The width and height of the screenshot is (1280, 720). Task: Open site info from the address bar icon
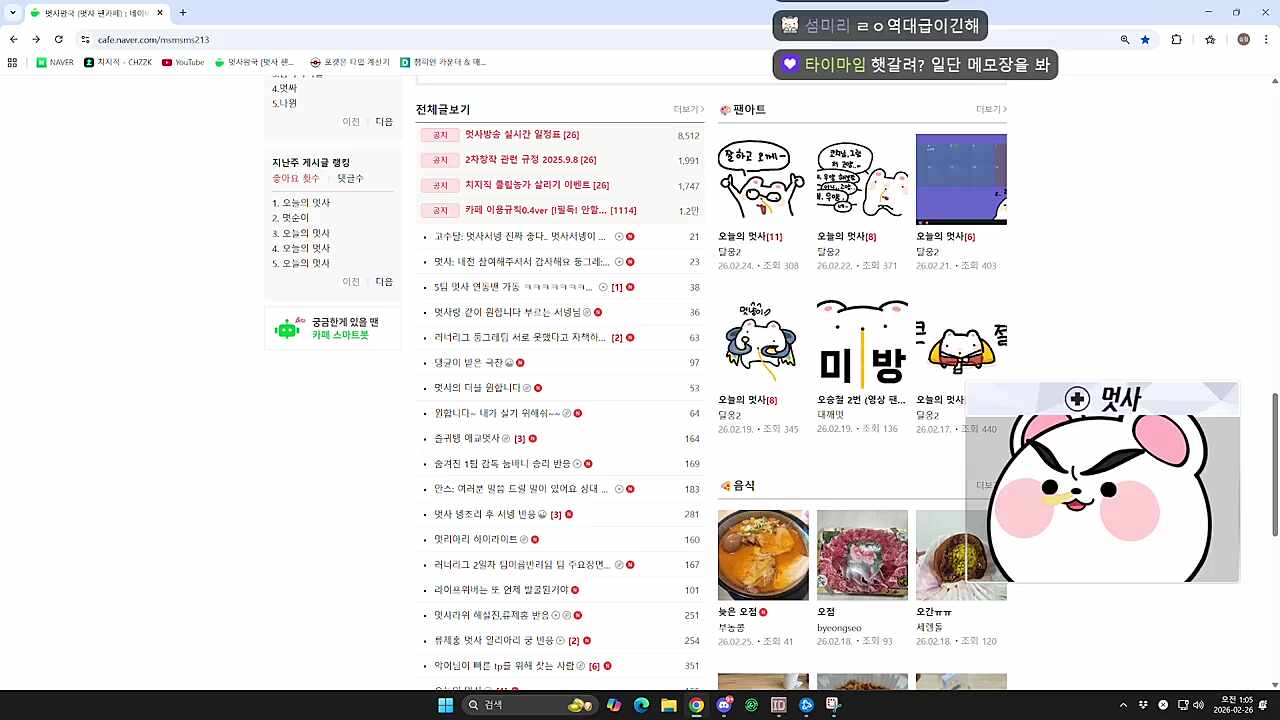pos(85,39)
